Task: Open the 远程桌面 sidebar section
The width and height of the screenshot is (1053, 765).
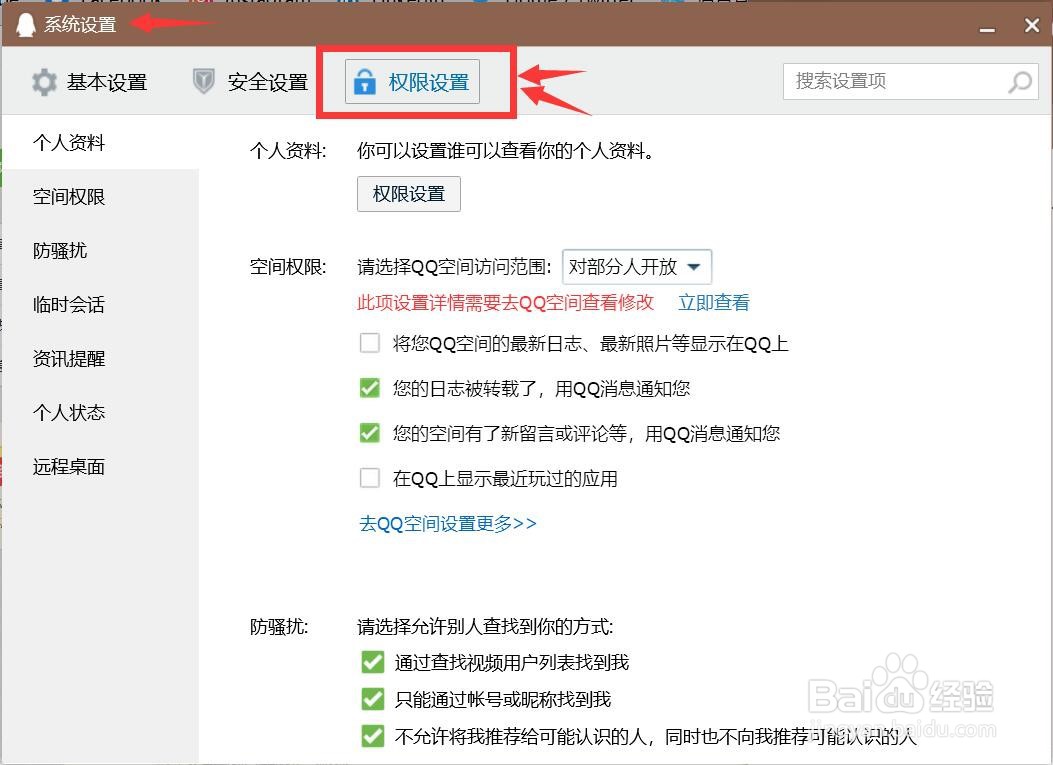Action: tap(68, 466)
